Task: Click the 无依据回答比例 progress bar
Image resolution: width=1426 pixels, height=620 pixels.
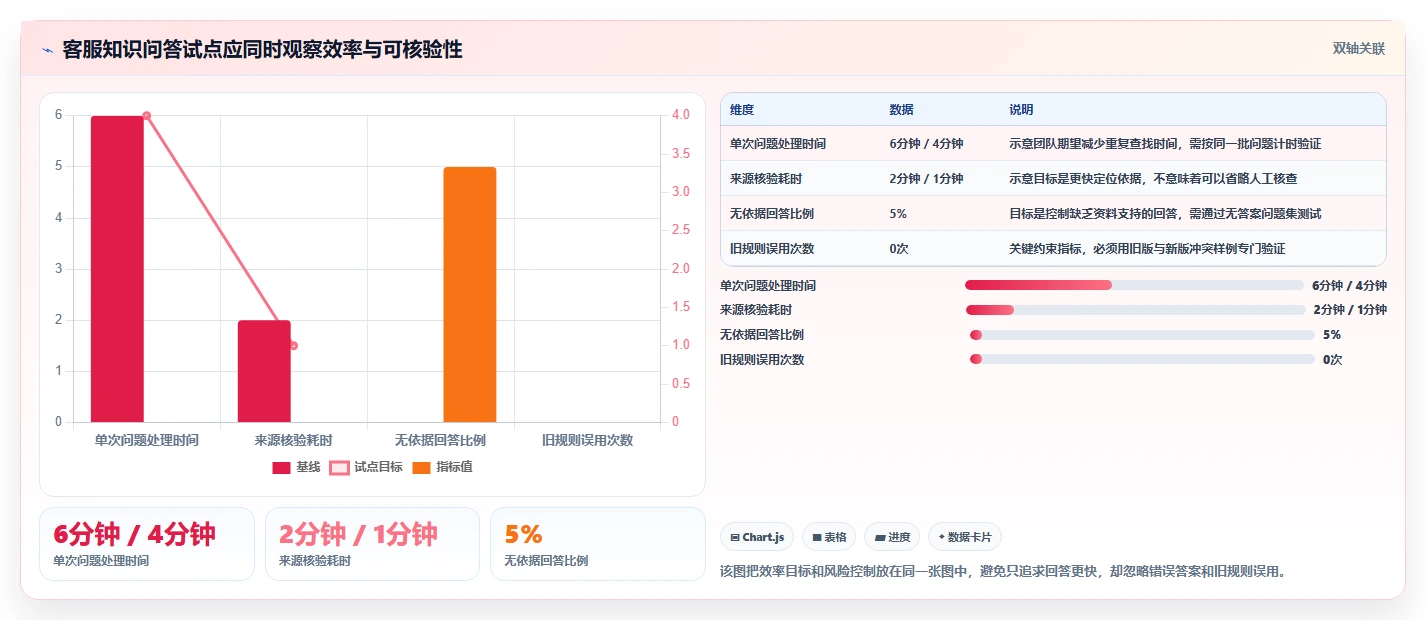Action: click(x=1142, y=335)
